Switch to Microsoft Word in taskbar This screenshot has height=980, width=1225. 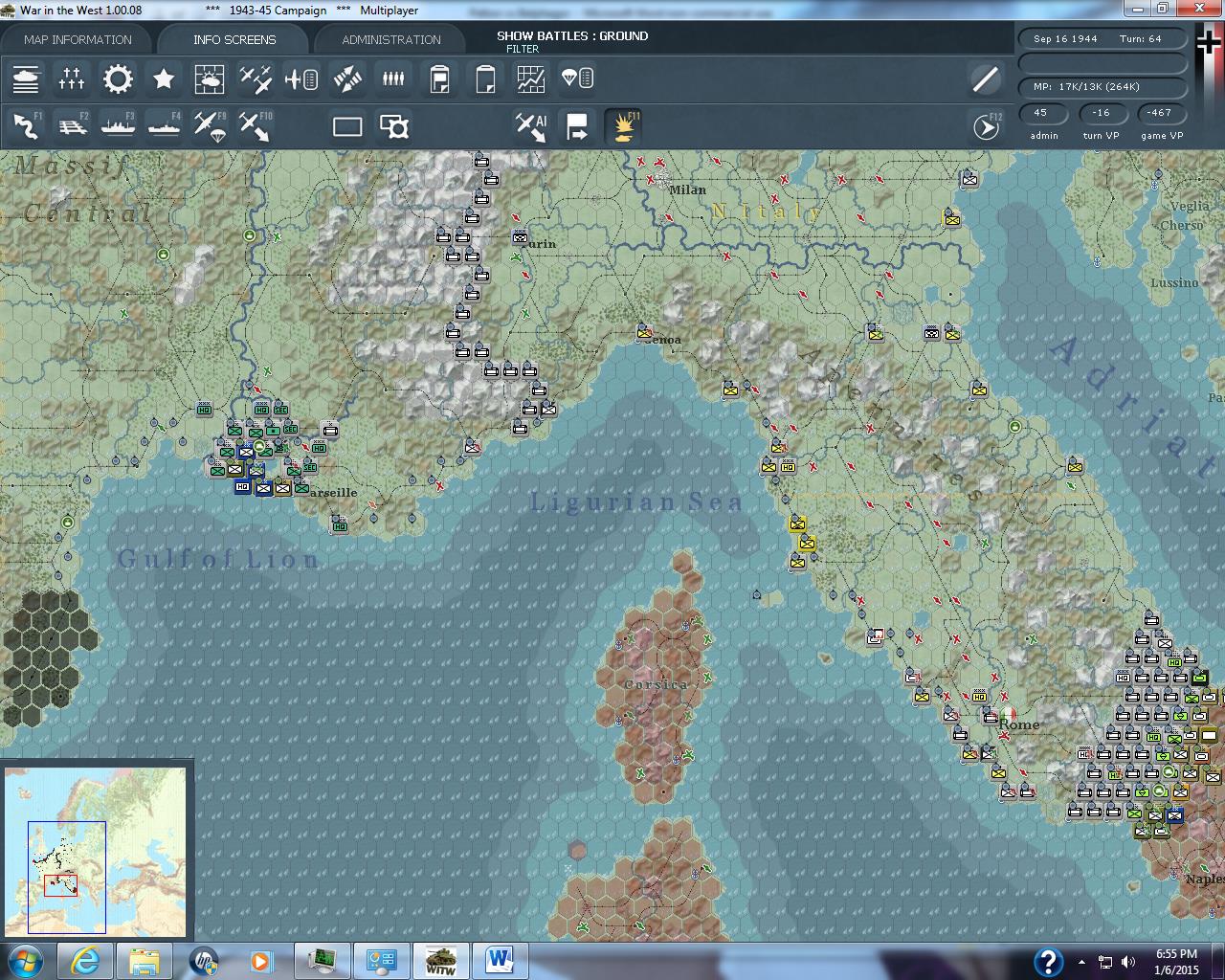(x=500, y=961)
